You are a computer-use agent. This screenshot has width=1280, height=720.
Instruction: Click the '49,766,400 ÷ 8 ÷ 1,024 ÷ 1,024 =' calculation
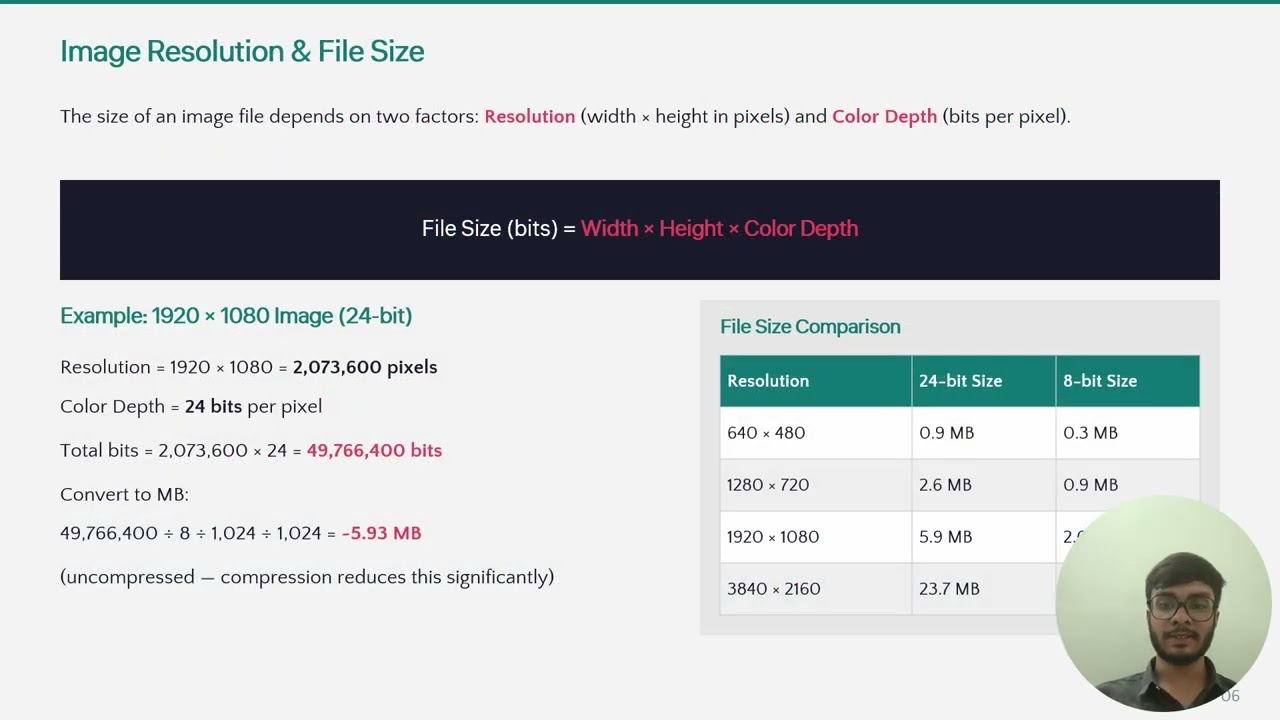[x=198, y=533]
